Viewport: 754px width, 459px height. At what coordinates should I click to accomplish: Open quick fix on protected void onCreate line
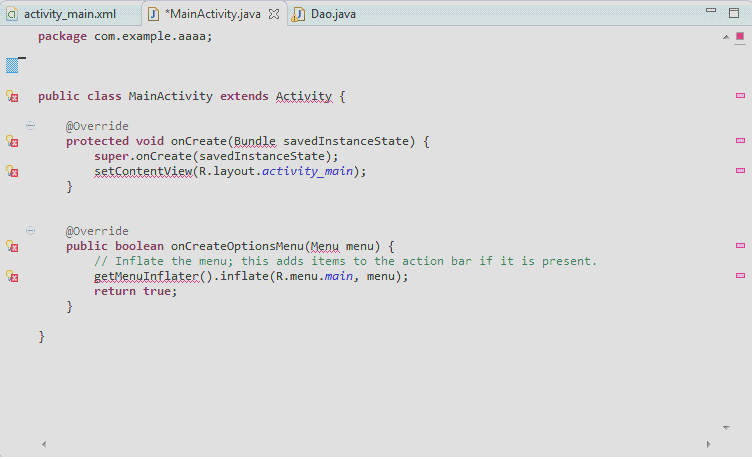pyautogui.click(x=12, y=141)
